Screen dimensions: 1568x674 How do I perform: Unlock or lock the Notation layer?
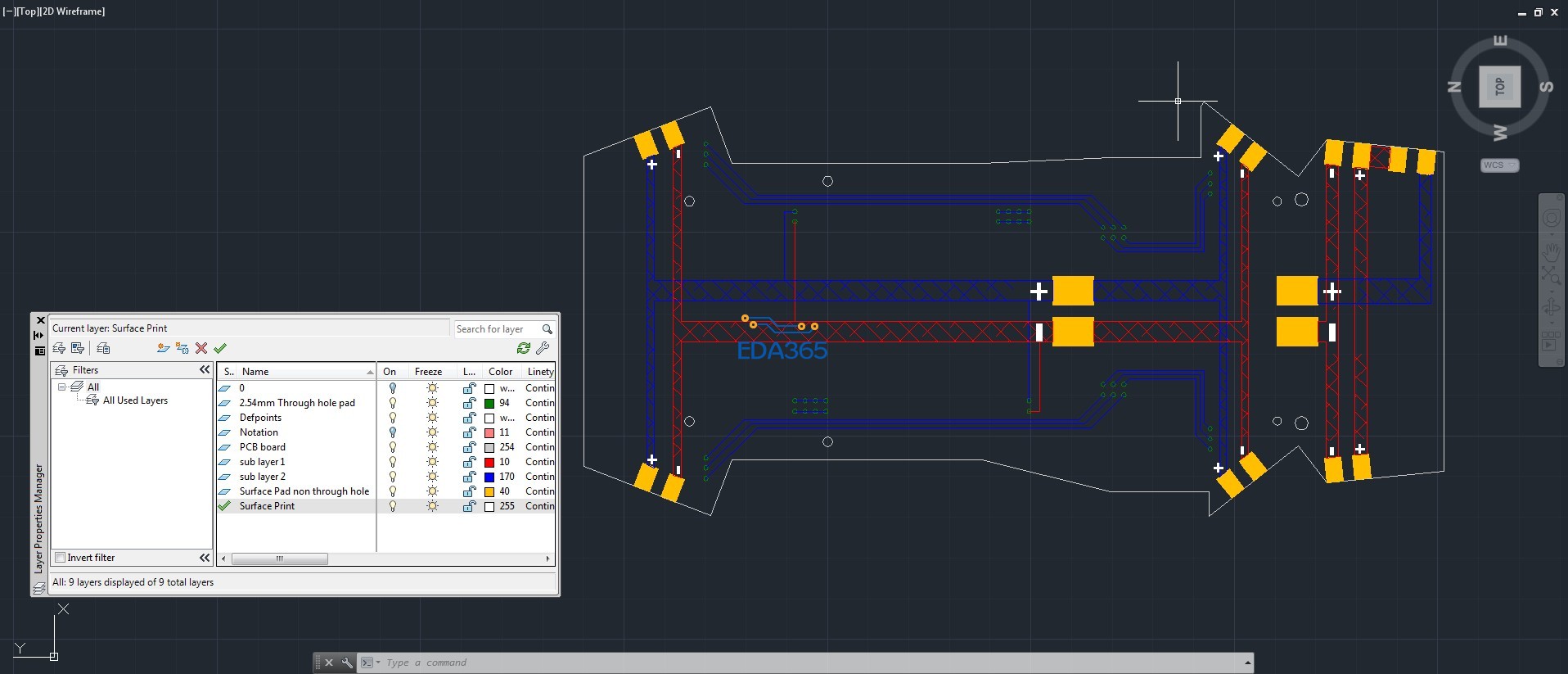(x=469, y=432)
